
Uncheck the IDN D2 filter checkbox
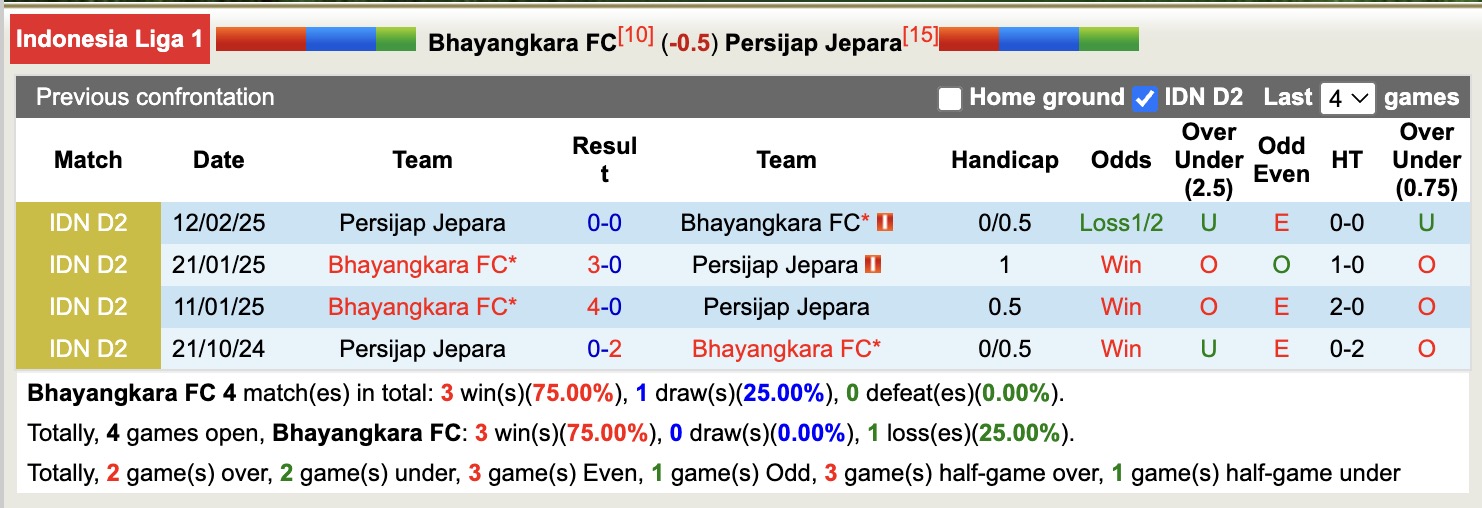coord(1145,98)
